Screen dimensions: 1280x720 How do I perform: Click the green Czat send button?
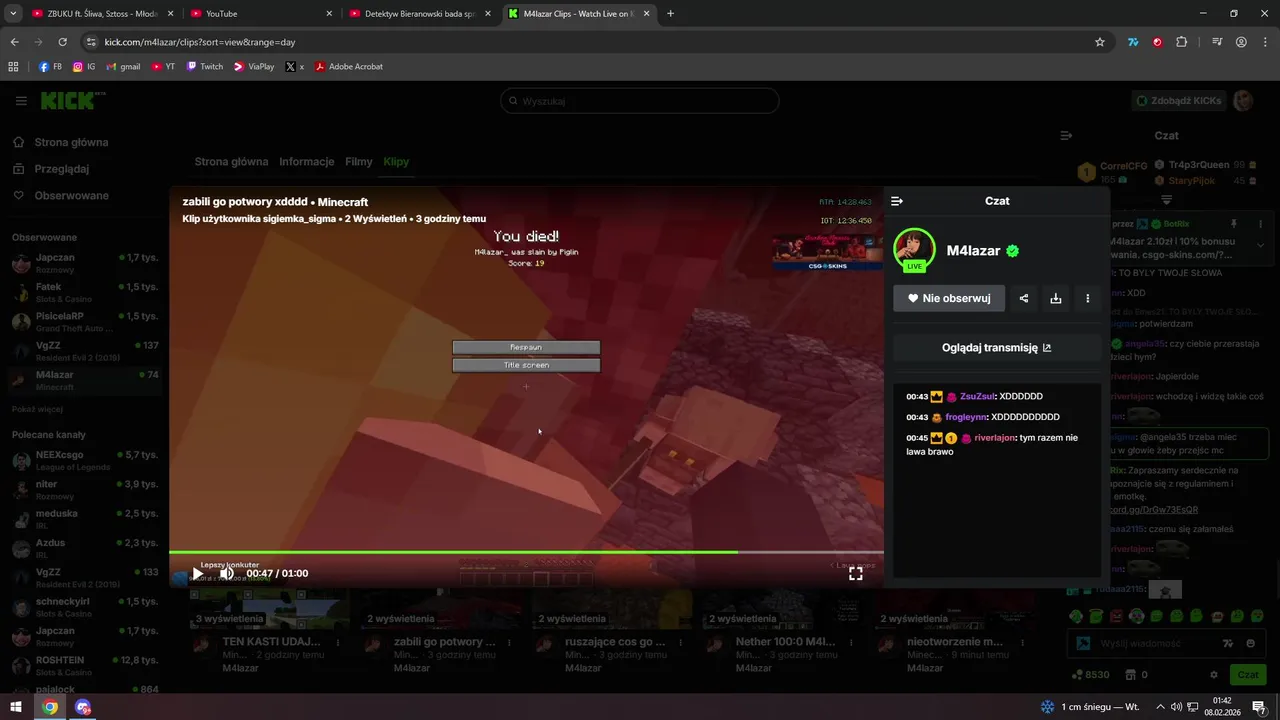(x=1248, y=675)
